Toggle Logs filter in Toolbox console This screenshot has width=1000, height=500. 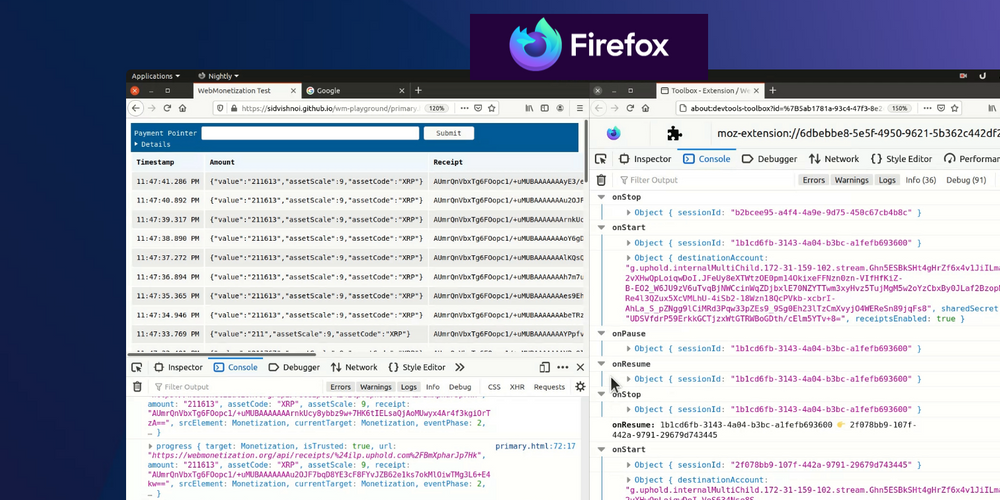tap(887, 180)
